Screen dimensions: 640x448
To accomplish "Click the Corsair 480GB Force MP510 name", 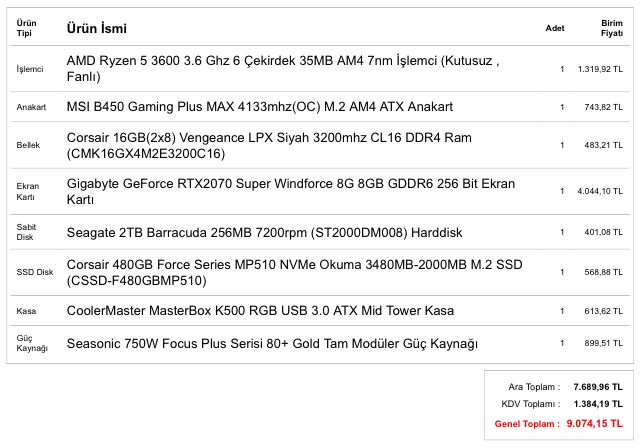I will click(x=294, y=272).
